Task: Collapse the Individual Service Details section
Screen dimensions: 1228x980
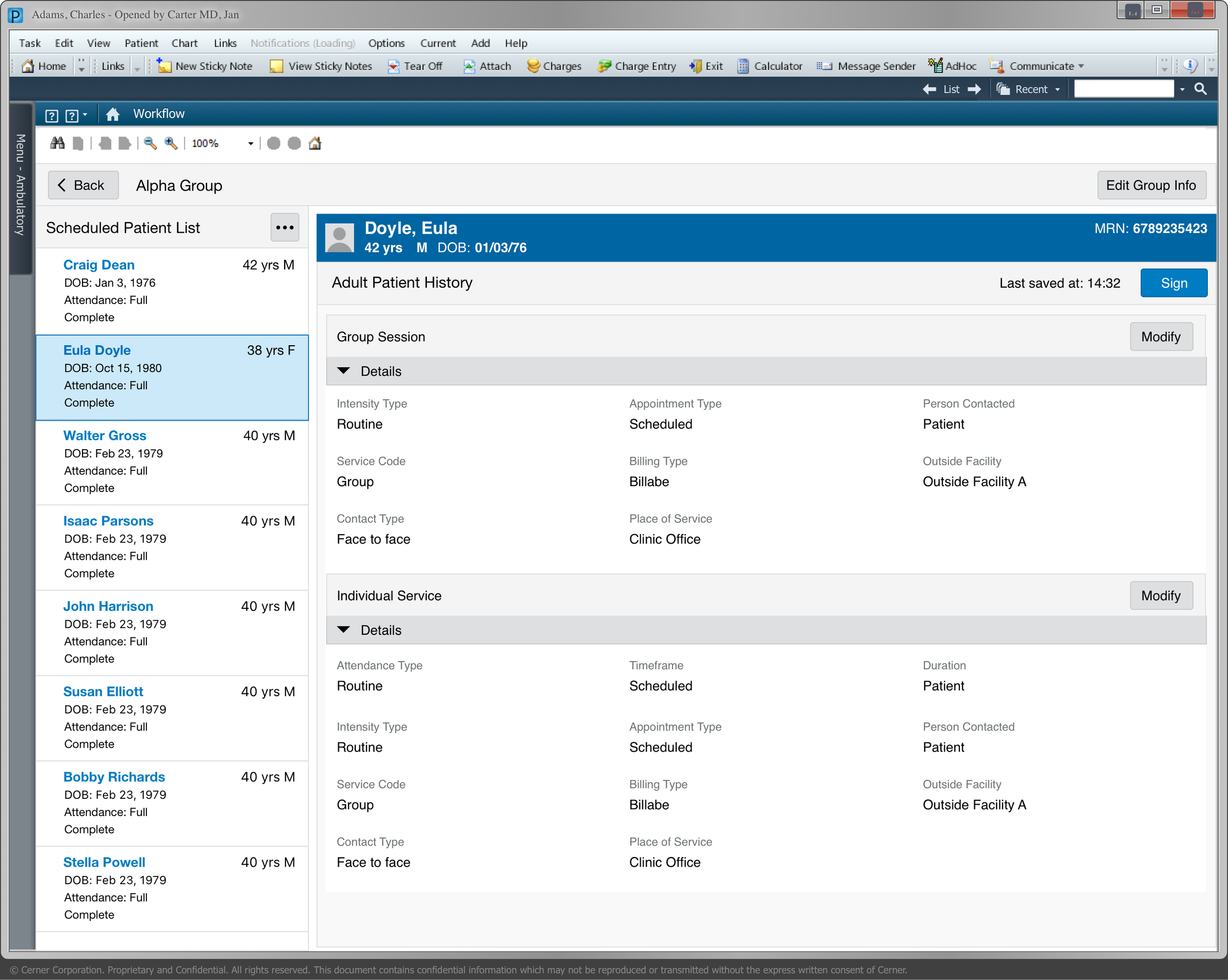Action: point(343,630)
